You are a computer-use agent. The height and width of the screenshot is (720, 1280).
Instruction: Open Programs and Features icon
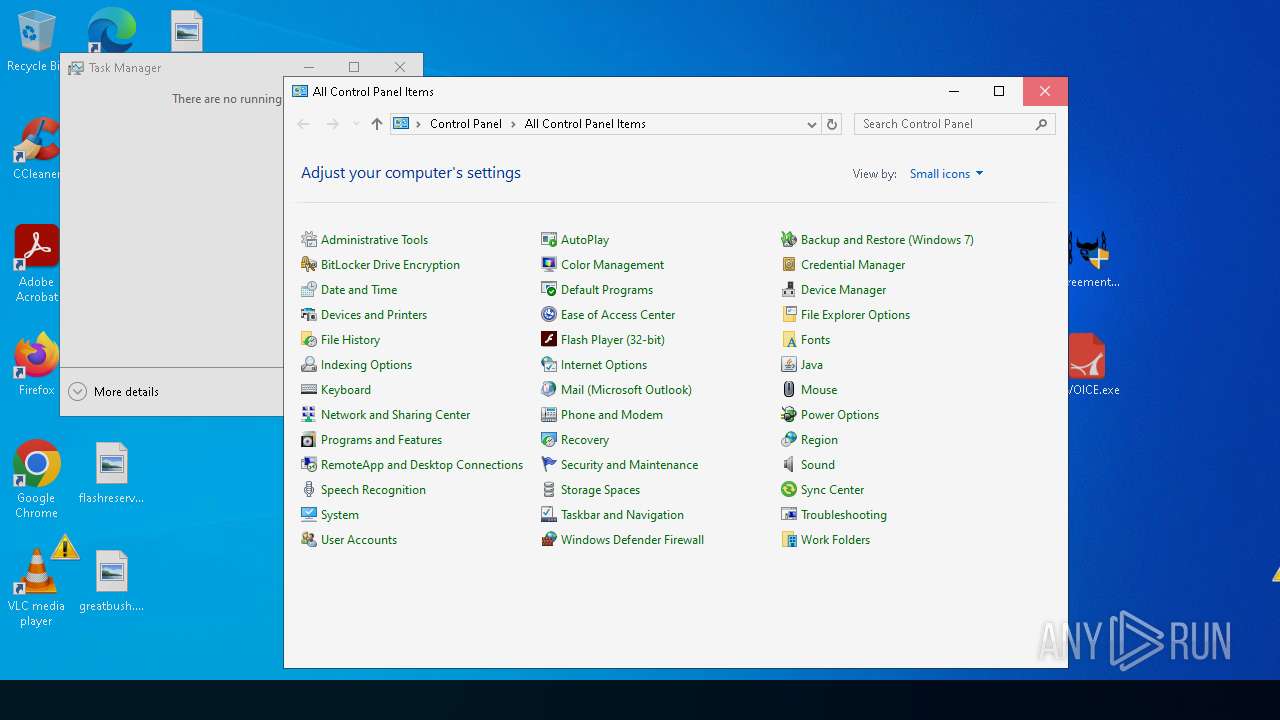pyautogui.click(x=309, y=440)
